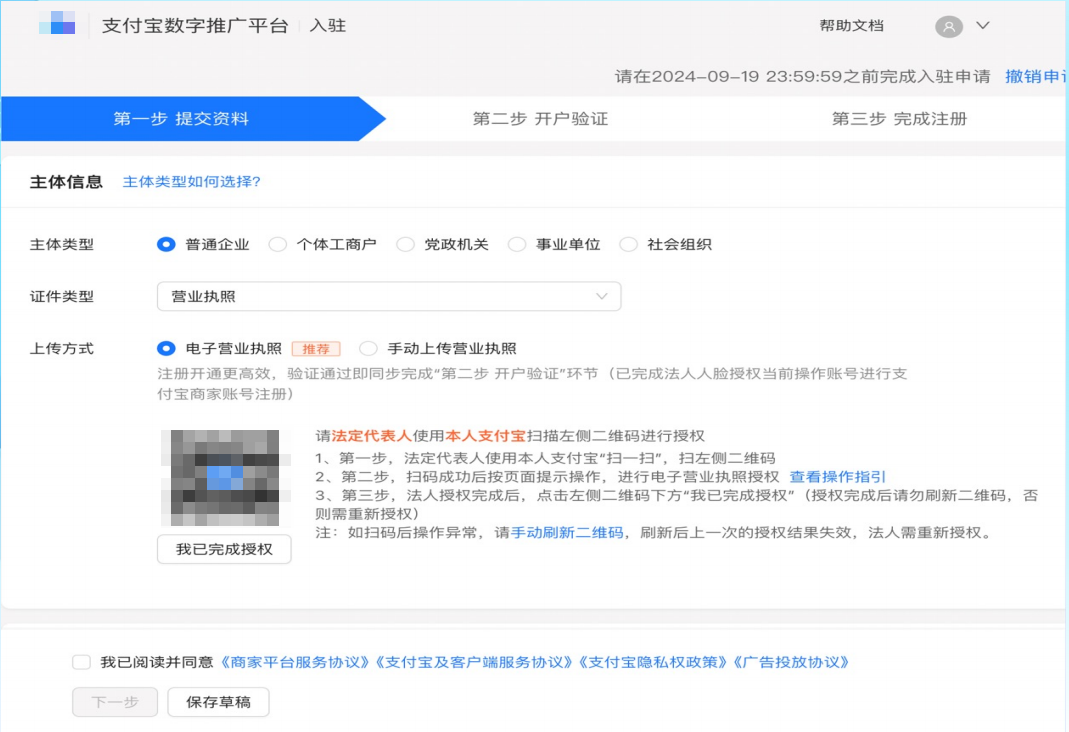Select 普通企业 radio option

(166, 245)
